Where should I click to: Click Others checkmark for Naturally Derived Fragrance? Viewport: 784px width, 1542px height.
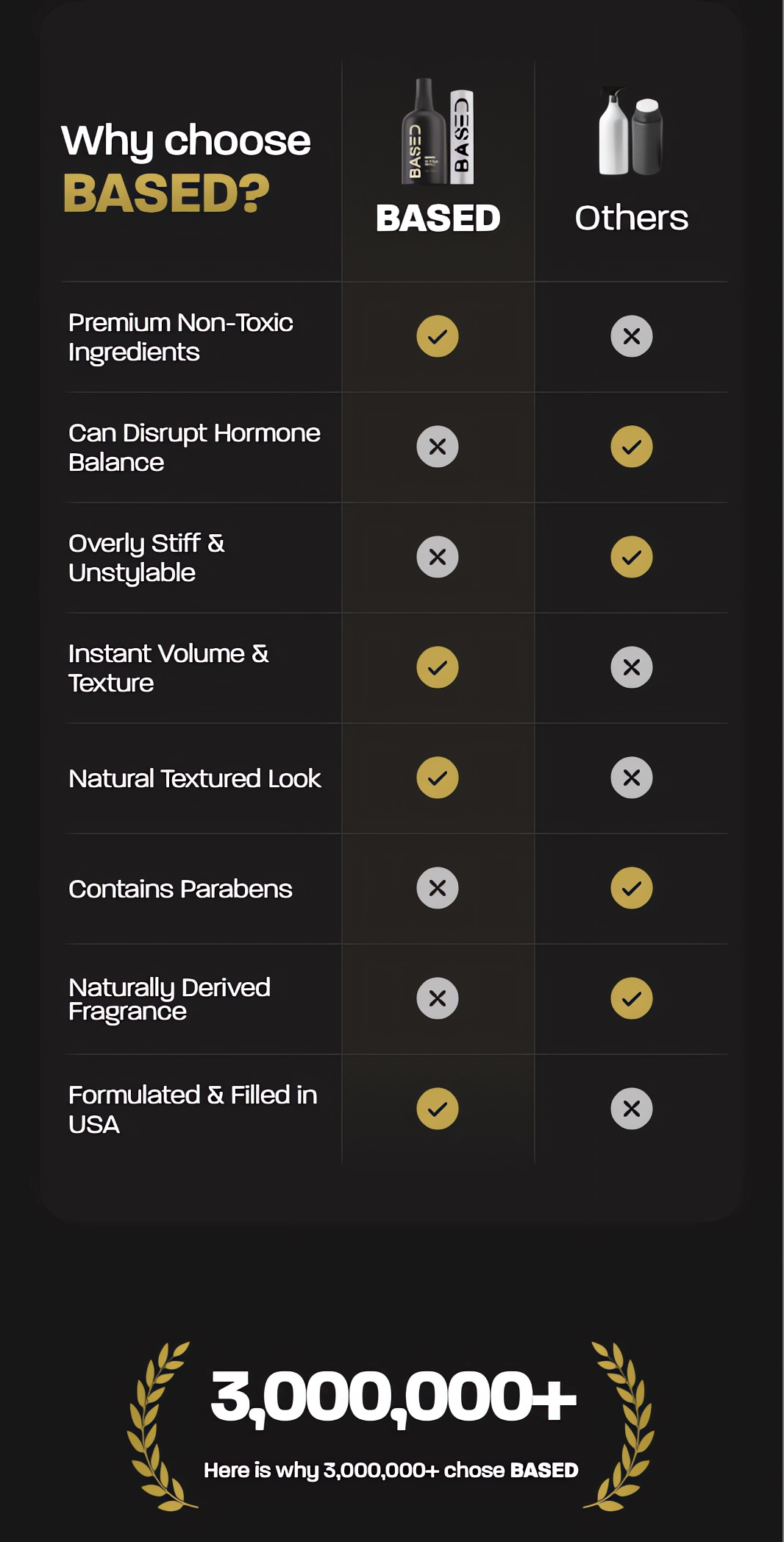point(632,998)
